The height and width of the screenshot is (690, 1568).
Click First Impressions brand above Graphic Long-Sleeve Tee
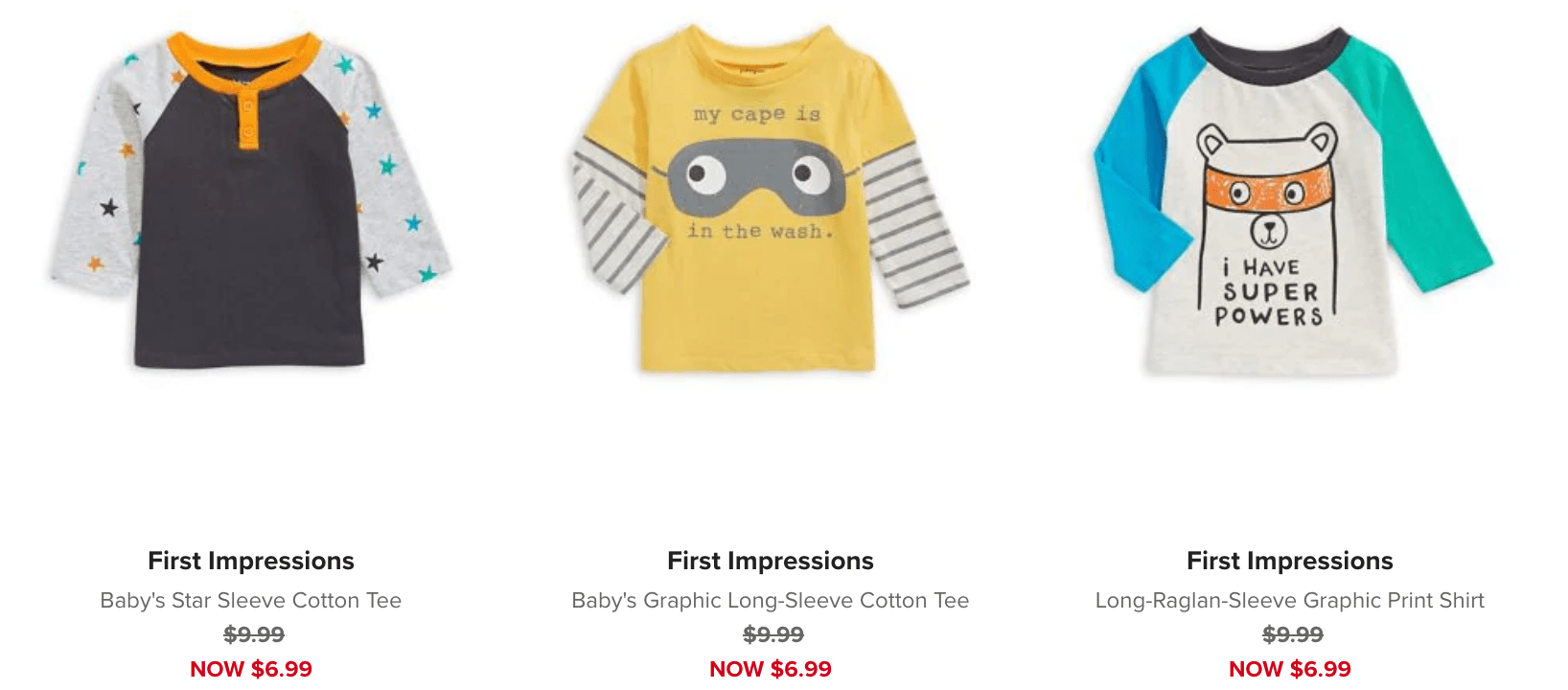[771, 561]
